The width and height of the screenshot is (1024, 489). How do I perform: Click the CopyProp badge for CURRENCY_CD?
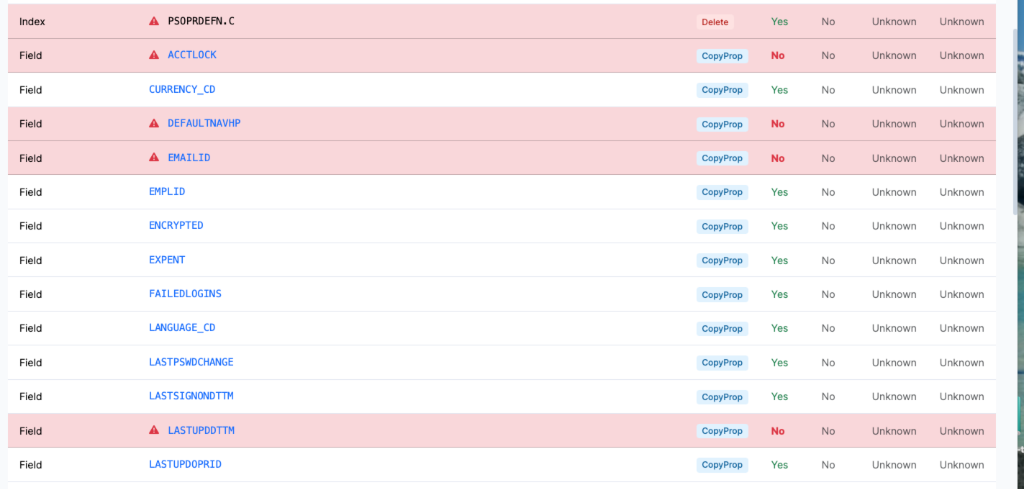coord(722,90)
